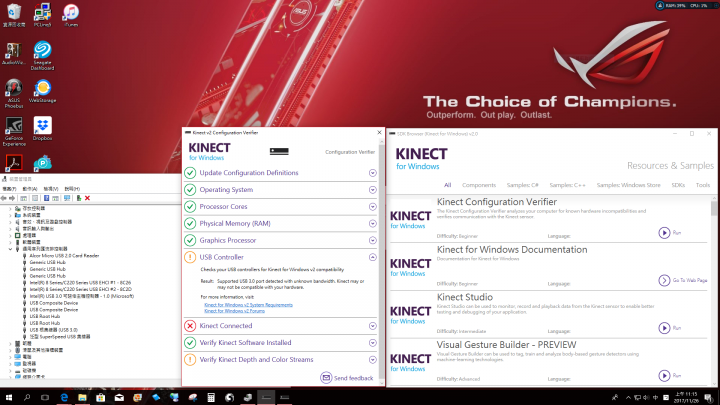Open the ASUS Phoebus desktop shortcut
This screenshot has width=720, height=405.
coord(14,93)
